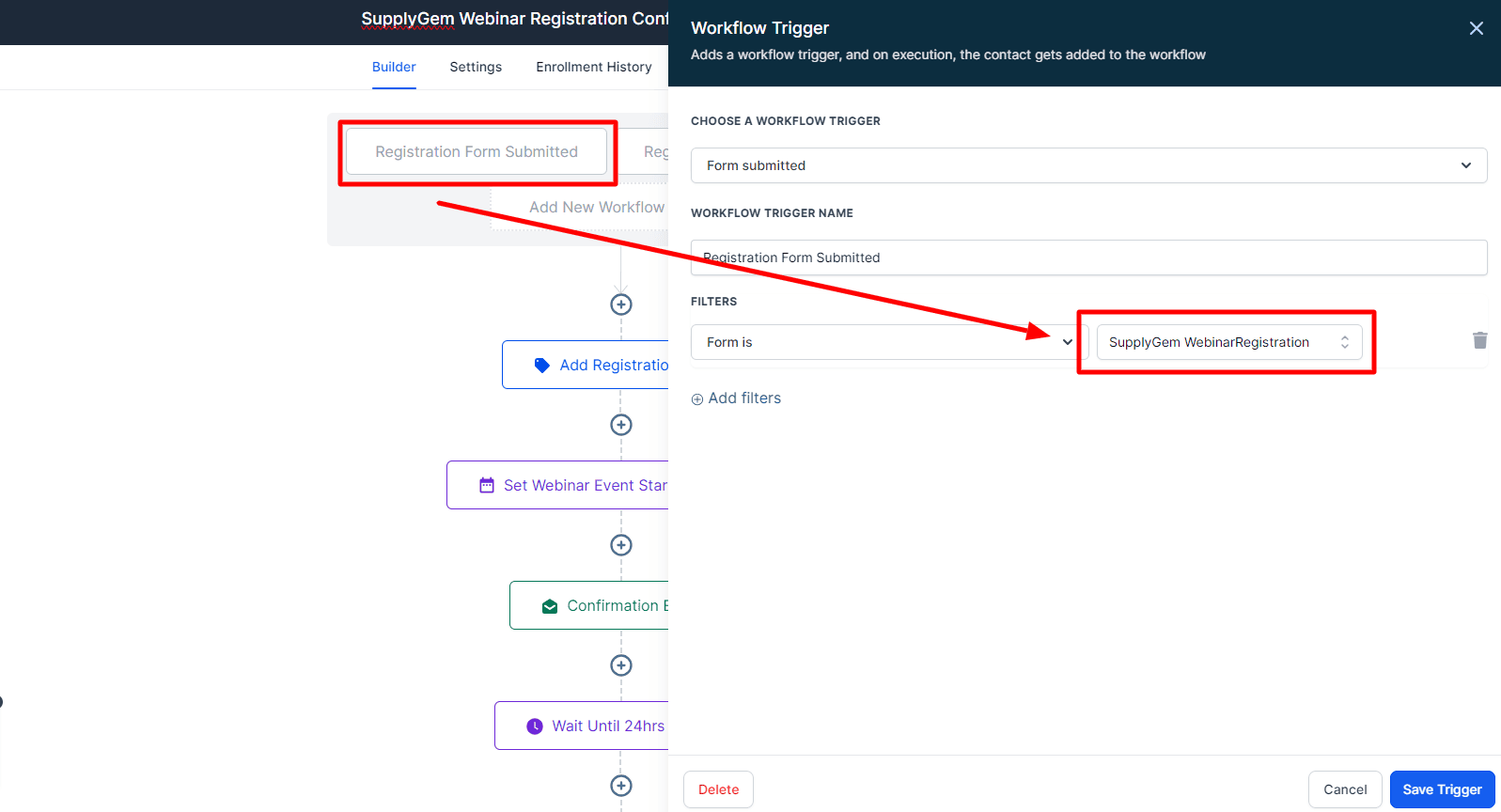Screen dimensions: 1501x812
Task: Click envelope icon on Confirmation step
Action: pyautogui.click(x=550, y=606)
